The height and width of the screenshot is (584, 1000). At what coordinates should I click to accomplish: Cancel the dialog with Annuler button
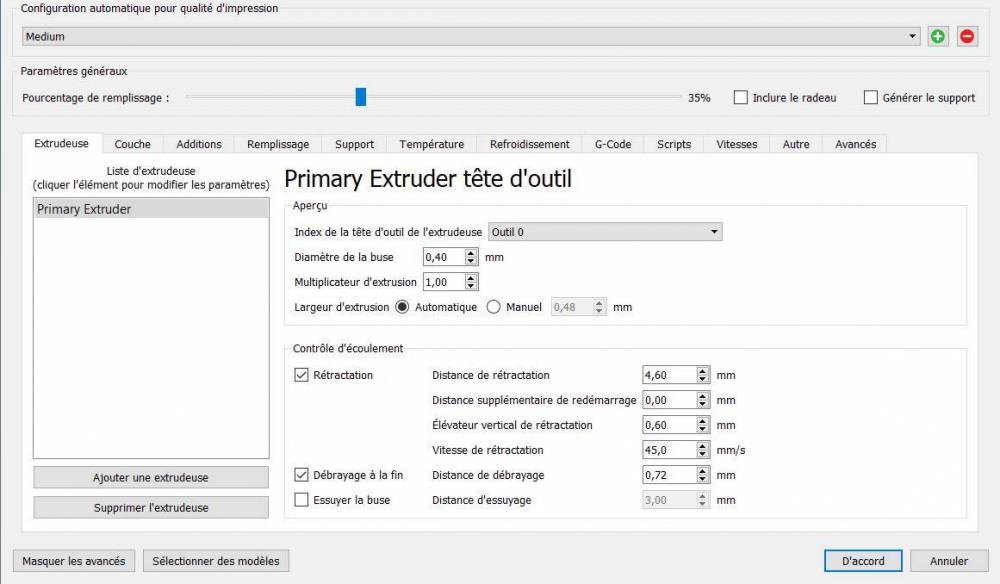pyautogui.click(x=948, y=561)
